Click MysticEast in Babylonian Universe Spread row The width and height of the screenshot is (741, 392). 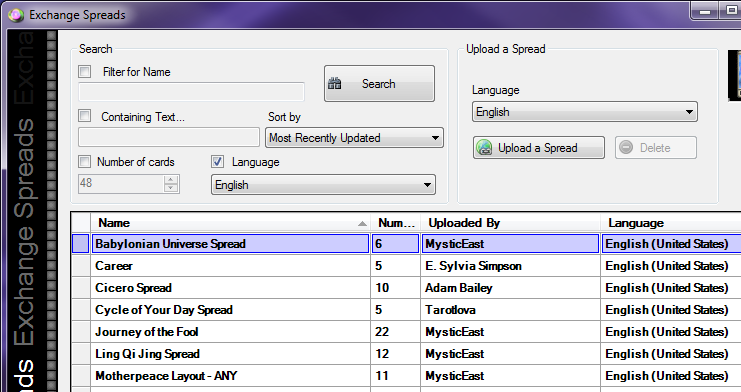point(510,244)
